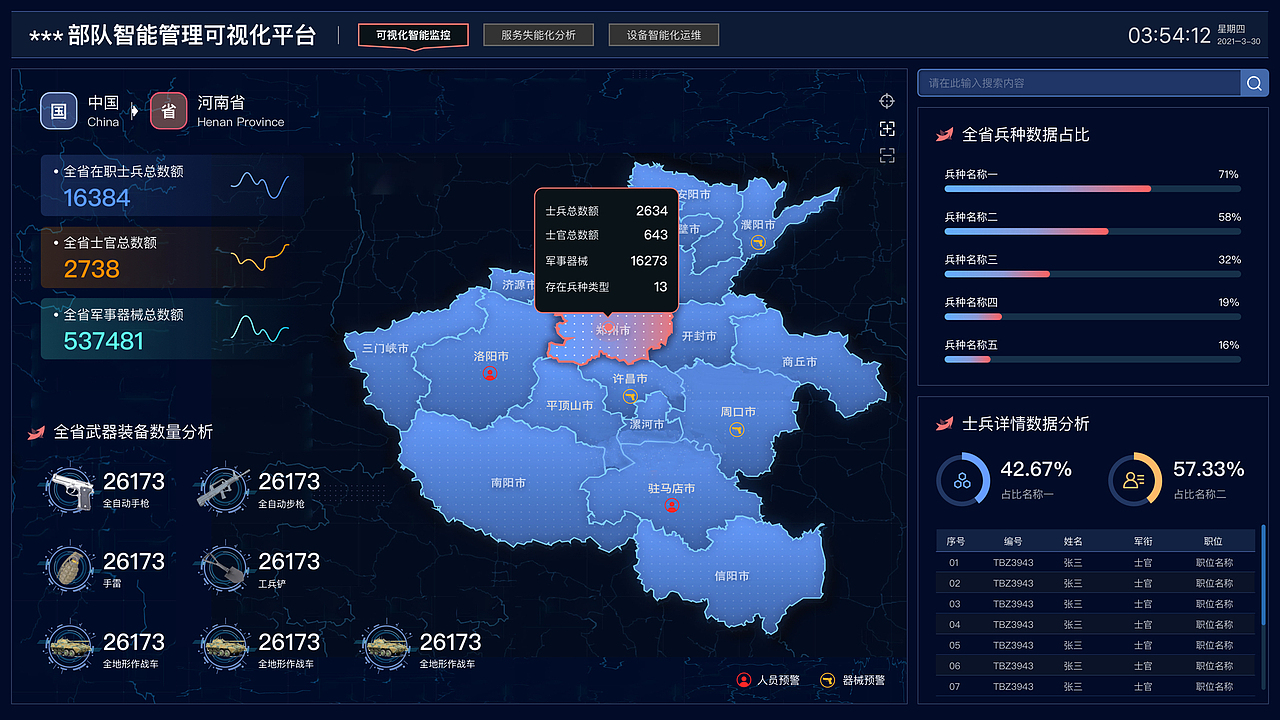Click the red wing icon beside 全省武器装备数量分析

tap(36, 432)
